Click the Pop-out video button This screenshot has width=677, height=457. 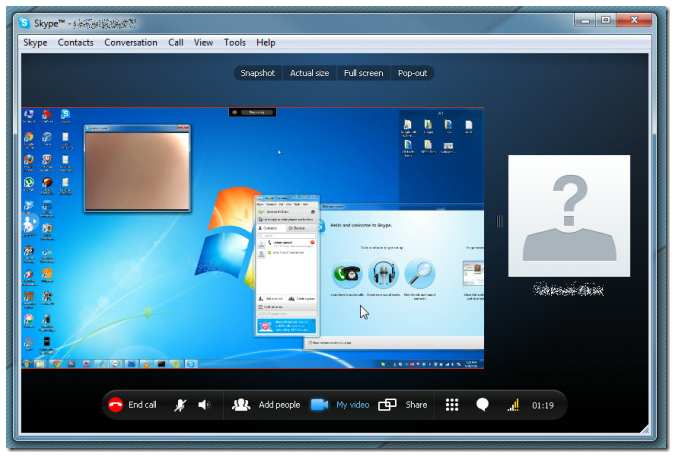click(x=413, y=73)
